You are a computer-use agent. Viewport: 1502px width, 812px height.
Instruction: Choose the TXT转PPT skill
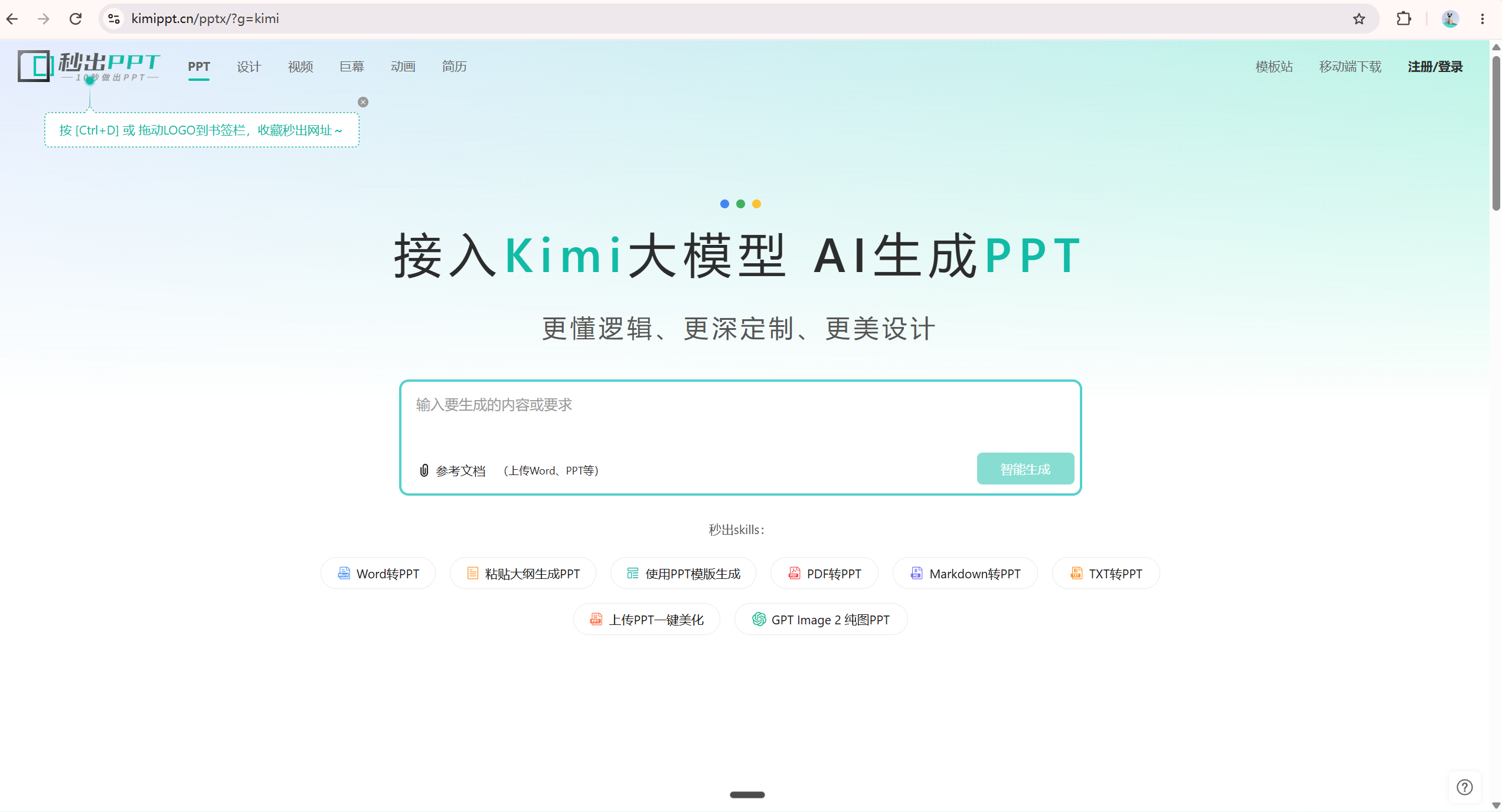pyautogui.click(x=1106, y=574)
